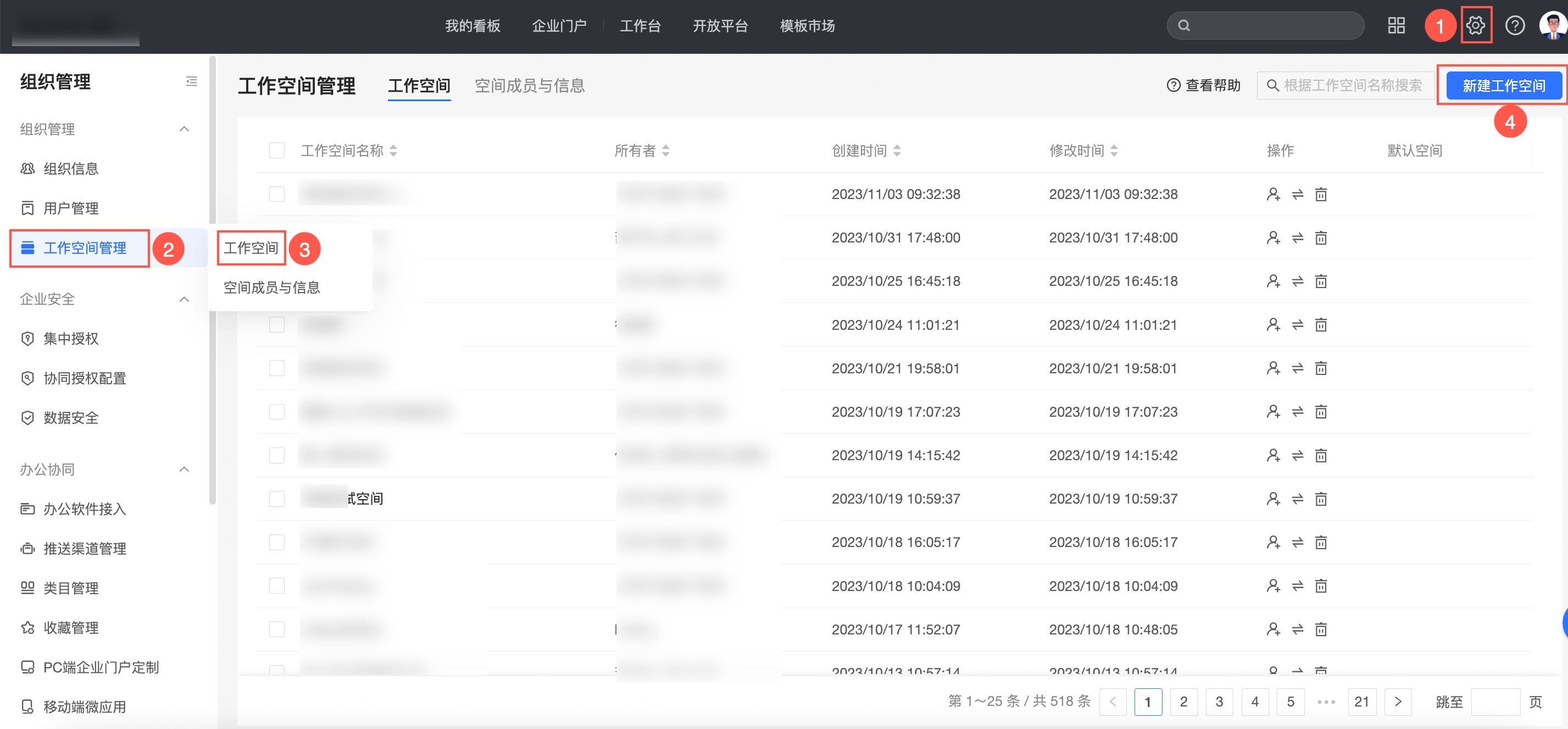Tick the select-all checkbox in the table header
This screenshot has height=729, width=1568.
(277, 151)
